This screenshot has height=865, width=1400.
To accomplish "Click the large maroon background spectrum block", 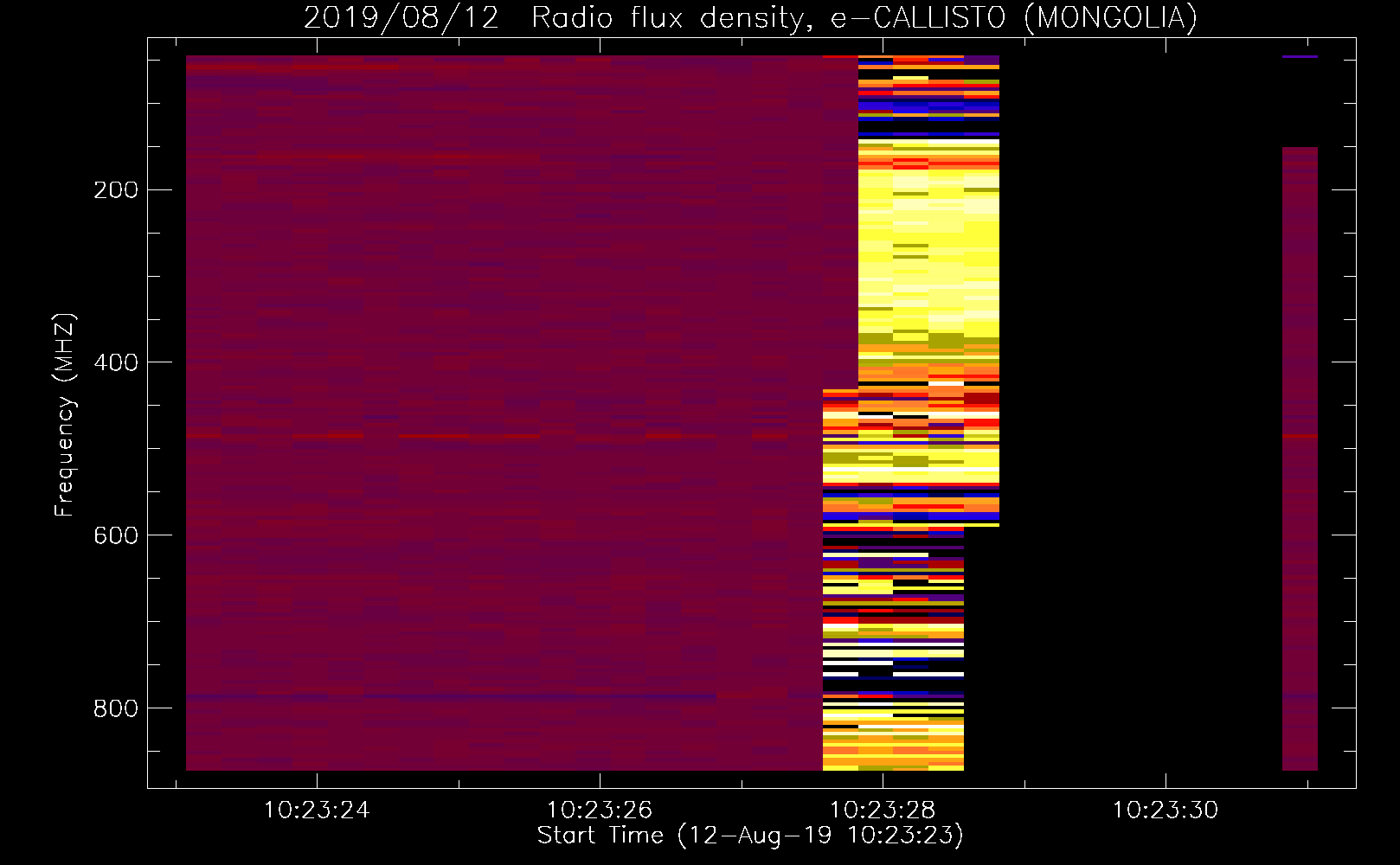I will pyautogui.click(x=504, y=413).
